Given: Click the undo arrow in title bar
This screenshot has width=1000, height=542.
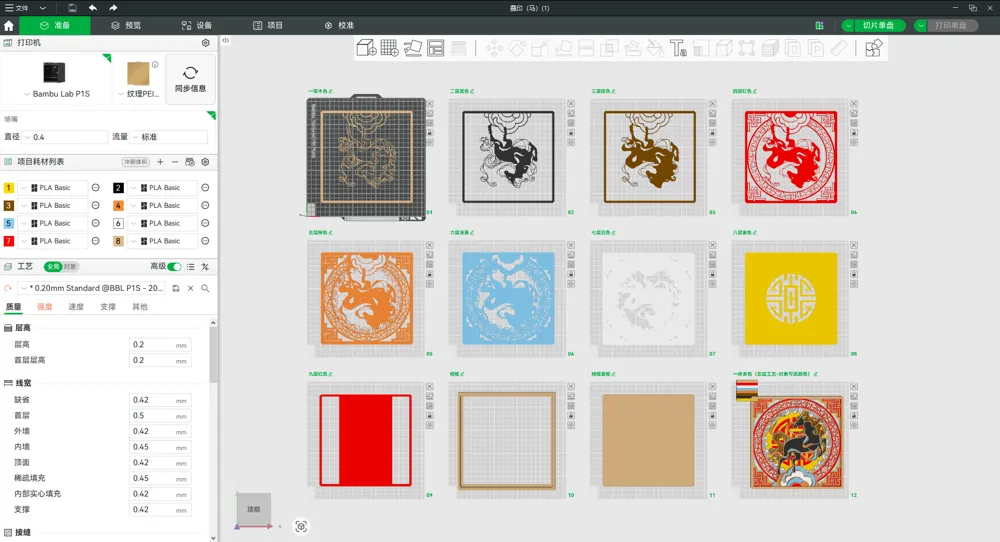Looking at the screenshot, I should [93, 8].
